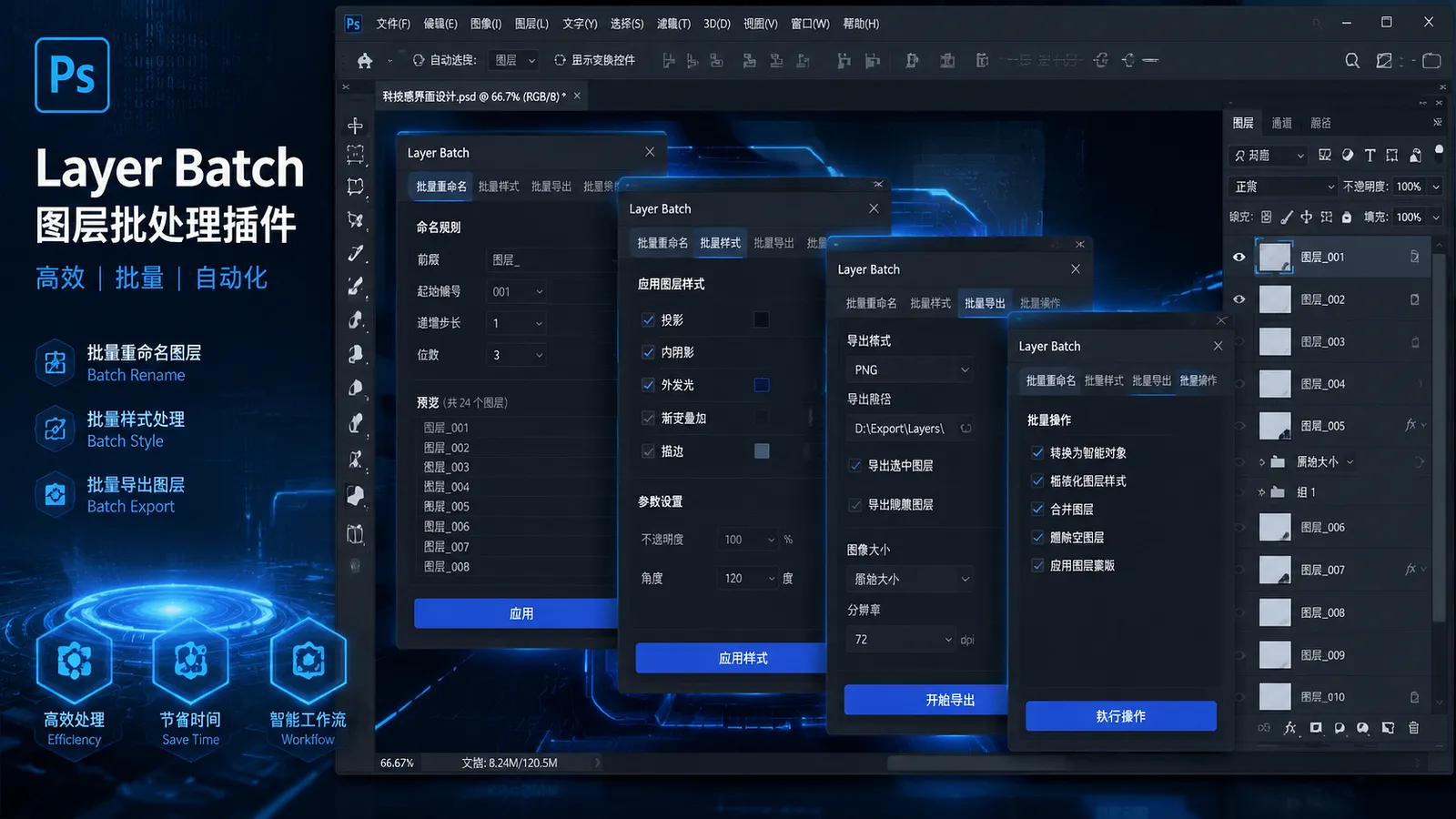
Task: Select the Move tool in the toolbox
Action: [x=356, y=126]
